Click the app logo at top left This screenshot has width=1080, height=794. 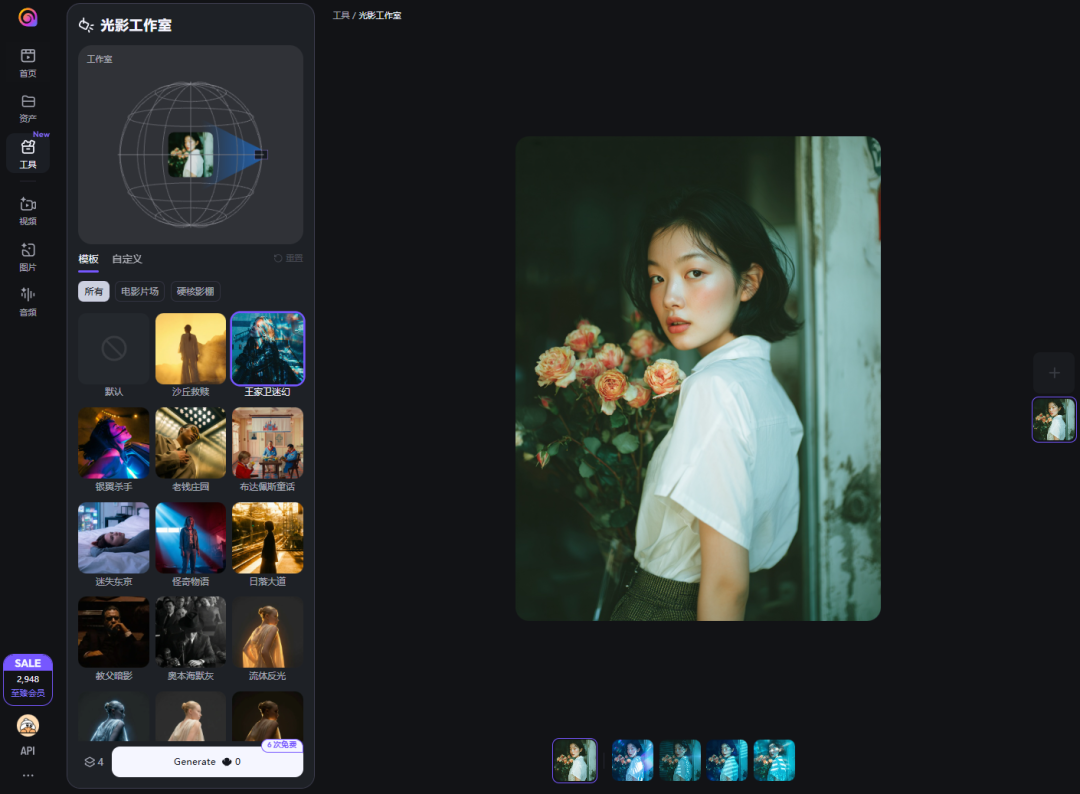tap(28, 18)
